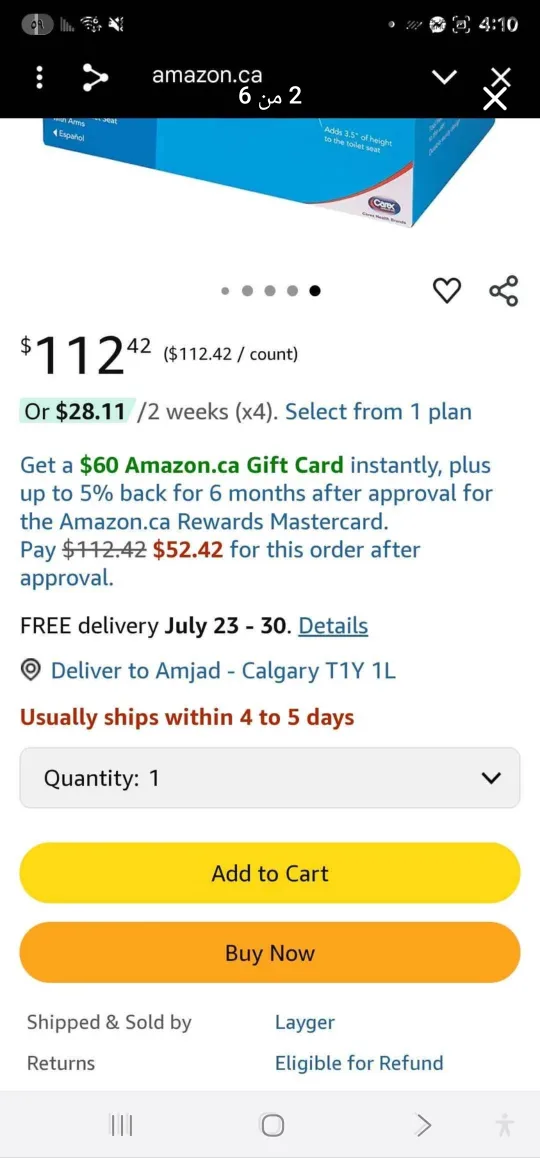Tap the back navigation arrow
Viewport: 540px width, 1158px height.
click(423, 1125)
